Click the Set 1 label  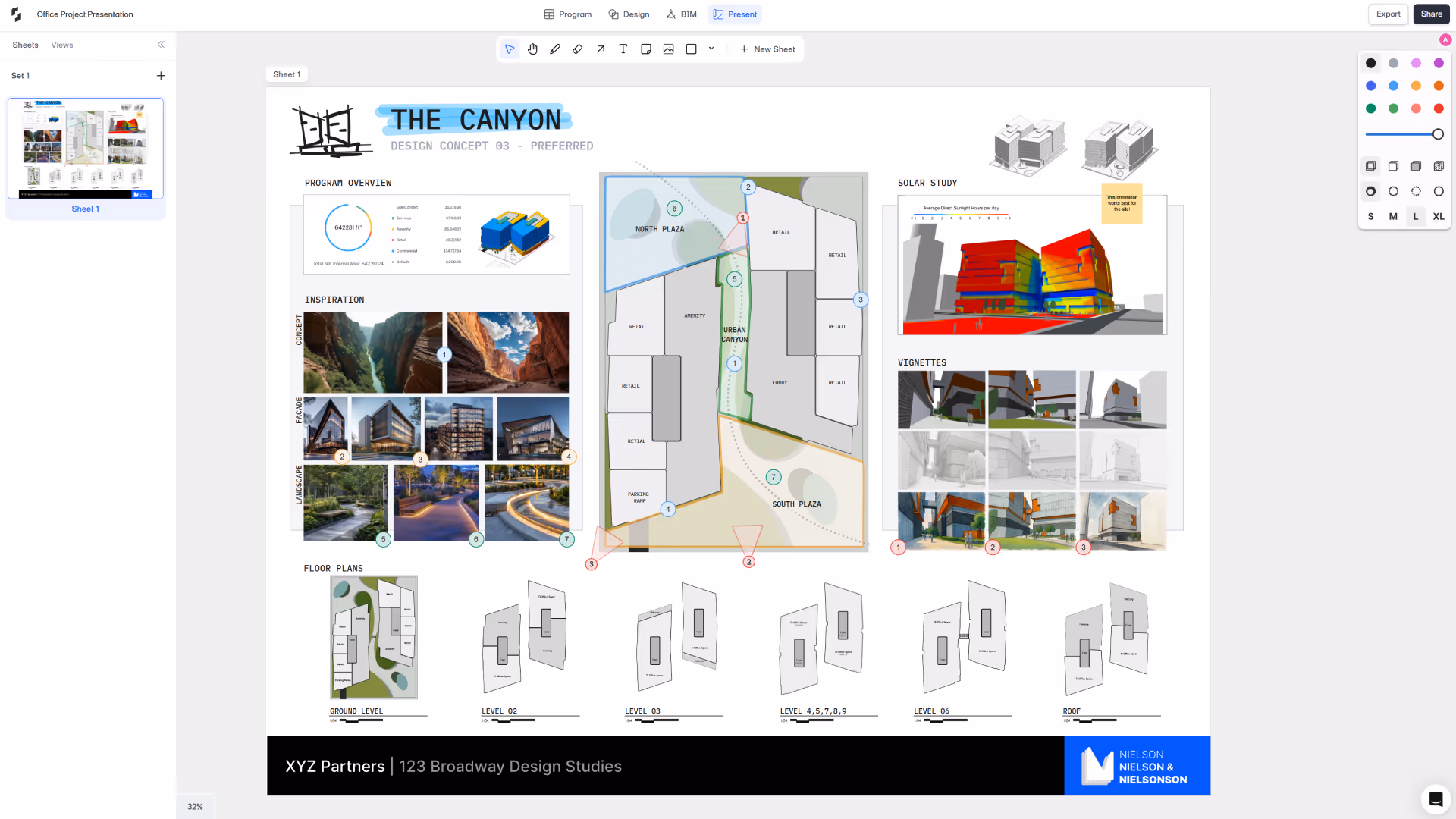click(20, 76)
